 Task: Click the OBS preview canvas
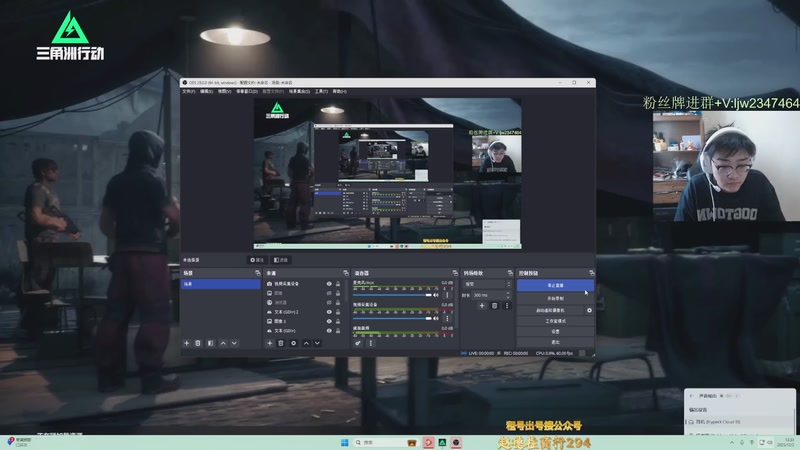[388, 173]
